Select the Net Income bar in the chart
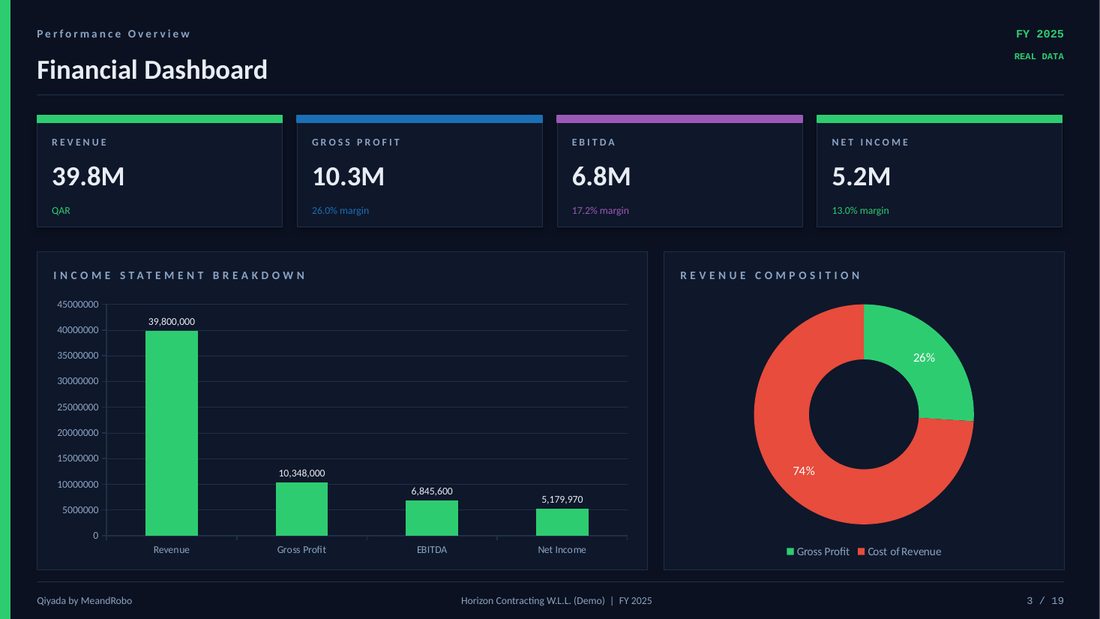This screenshot has height=619, width=1100. [562, 522]
